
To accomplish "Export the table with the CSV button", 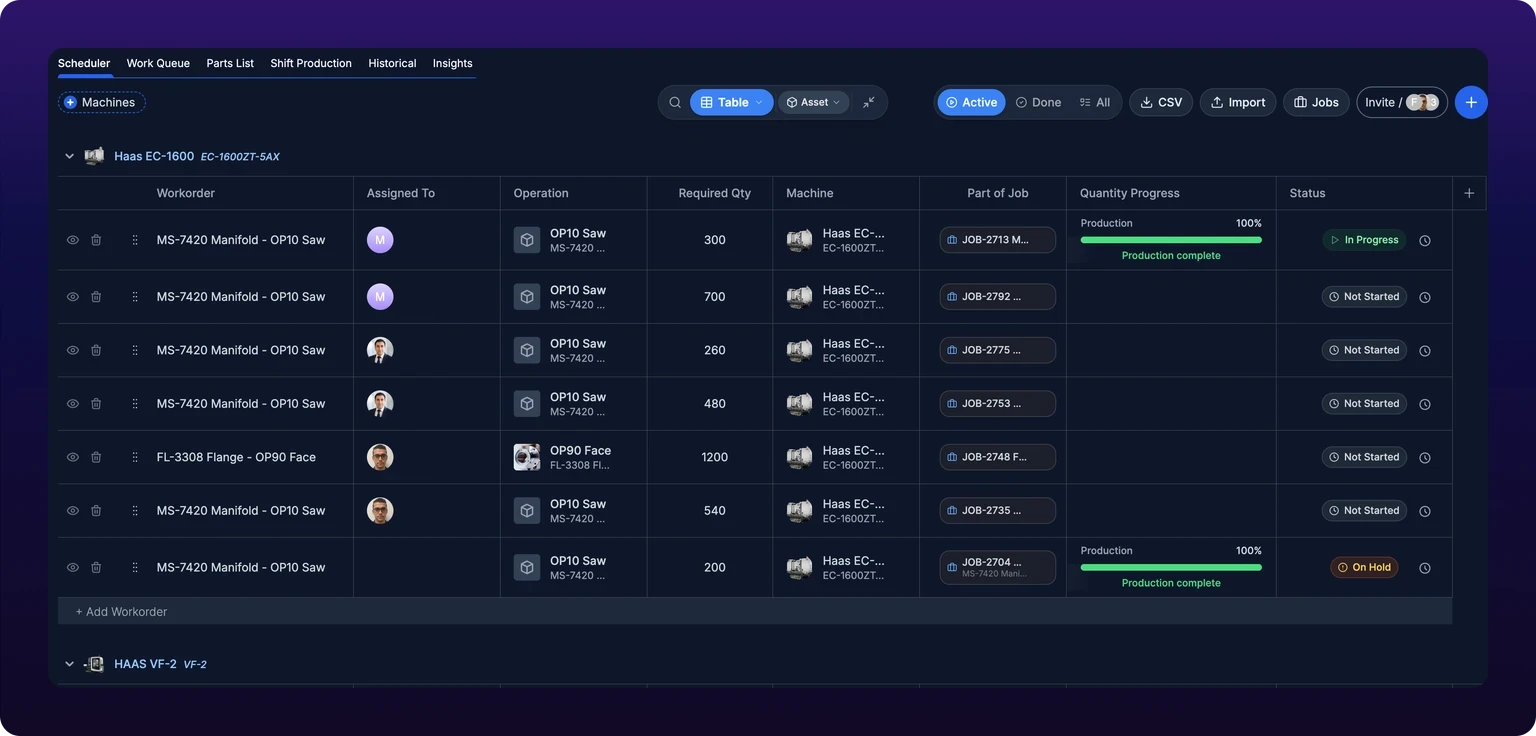I will tap(1161, 102).
